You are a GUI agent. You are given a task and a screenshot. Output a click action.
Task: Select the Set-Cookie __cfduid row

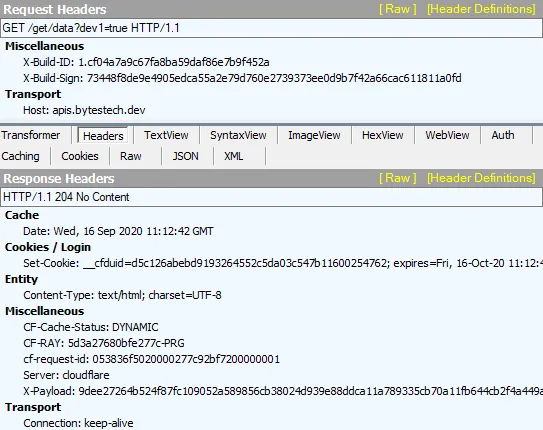coord(283,263)
